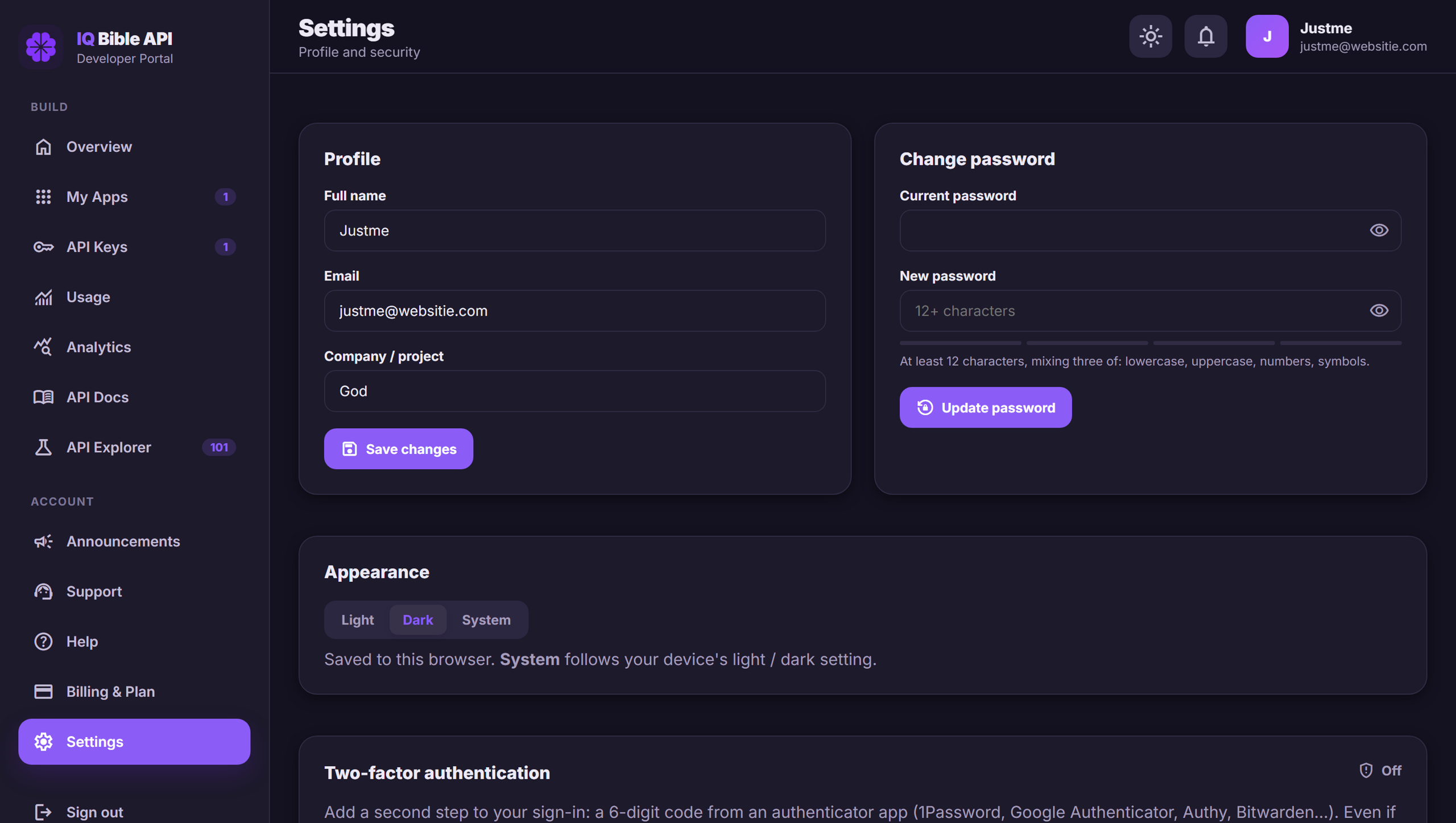Focus the New password field
This screenshot has width=1456, height=823.
(1150, 311)
